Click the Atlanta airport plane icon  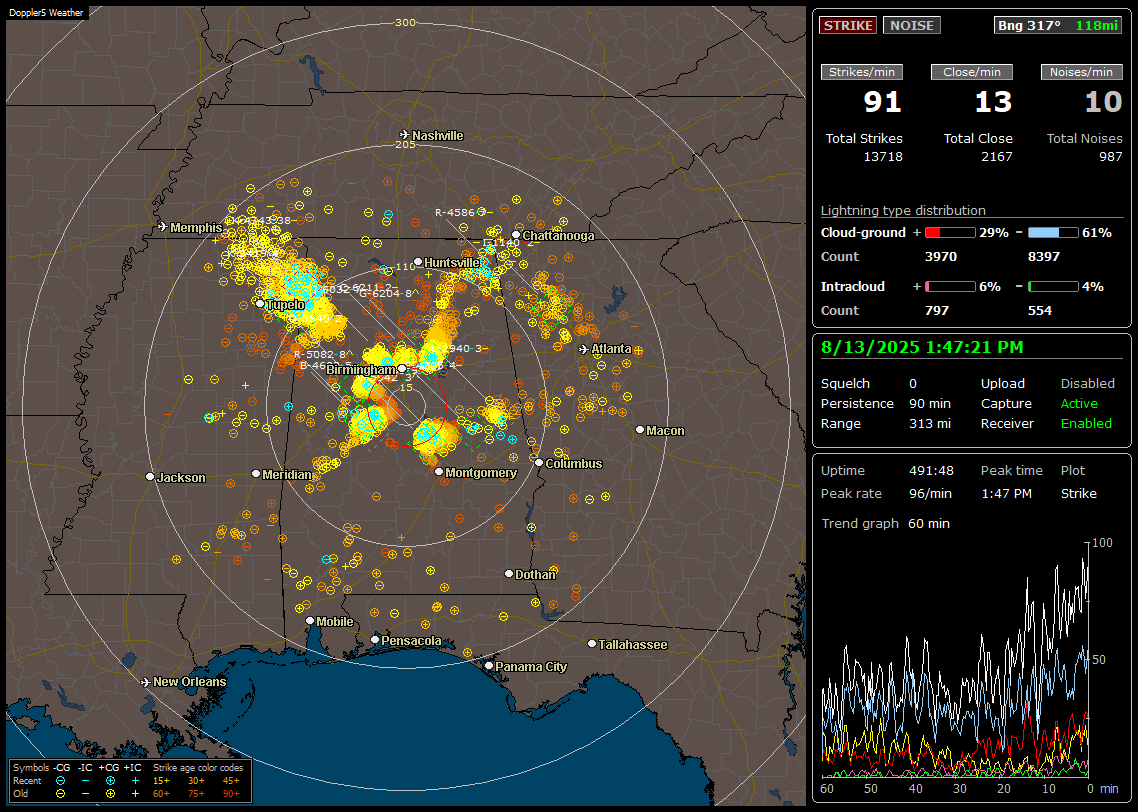[x=584, y=349]
